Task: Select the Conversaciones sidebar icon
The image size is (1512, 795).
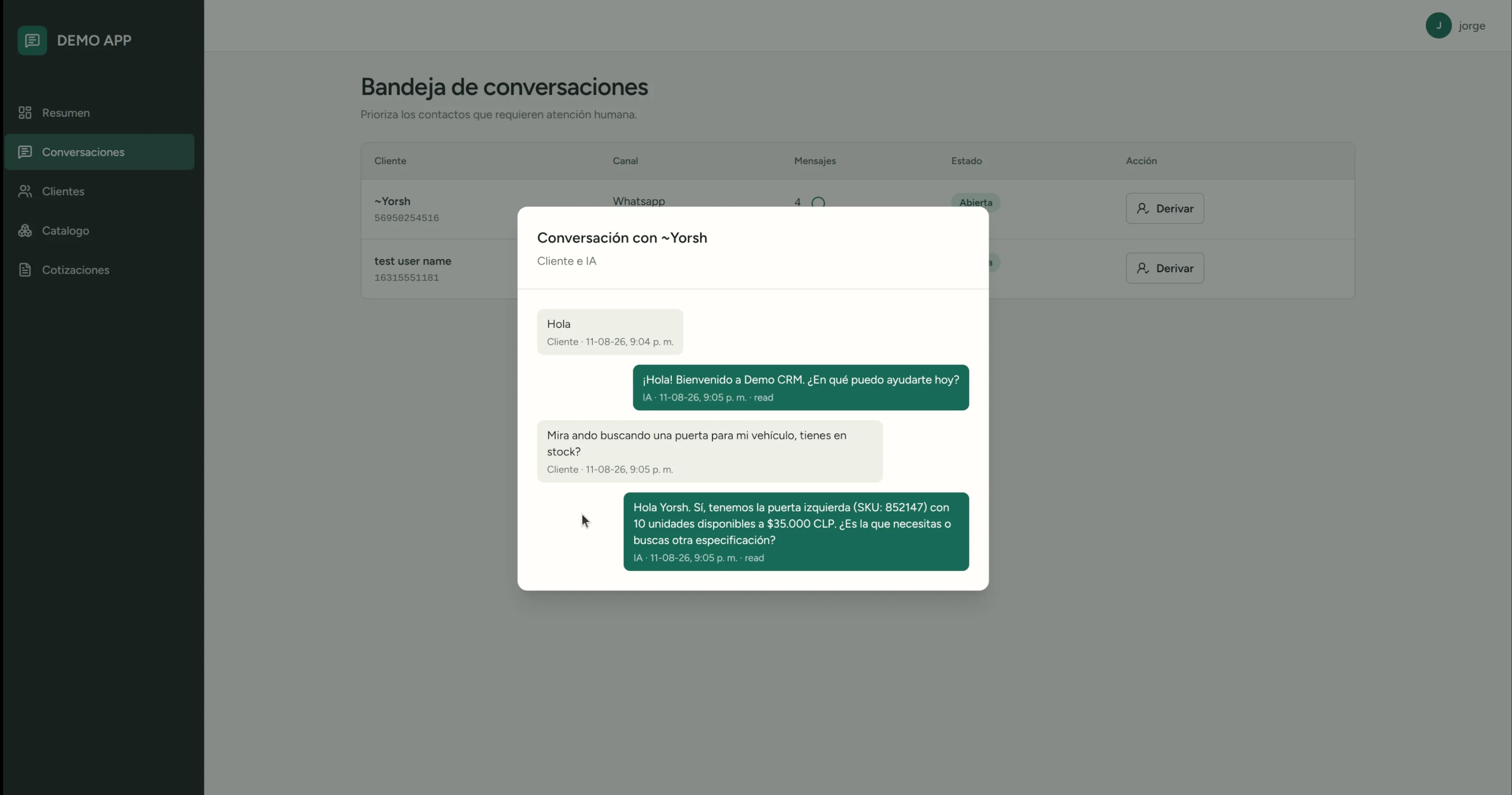Action: 25,152
